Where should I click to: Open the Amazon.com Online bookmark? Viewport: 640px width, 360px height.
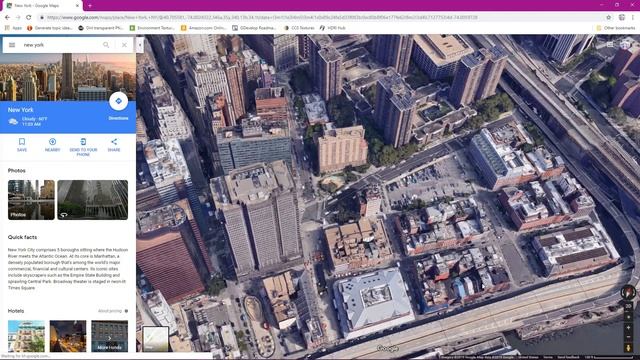[203, 28]
